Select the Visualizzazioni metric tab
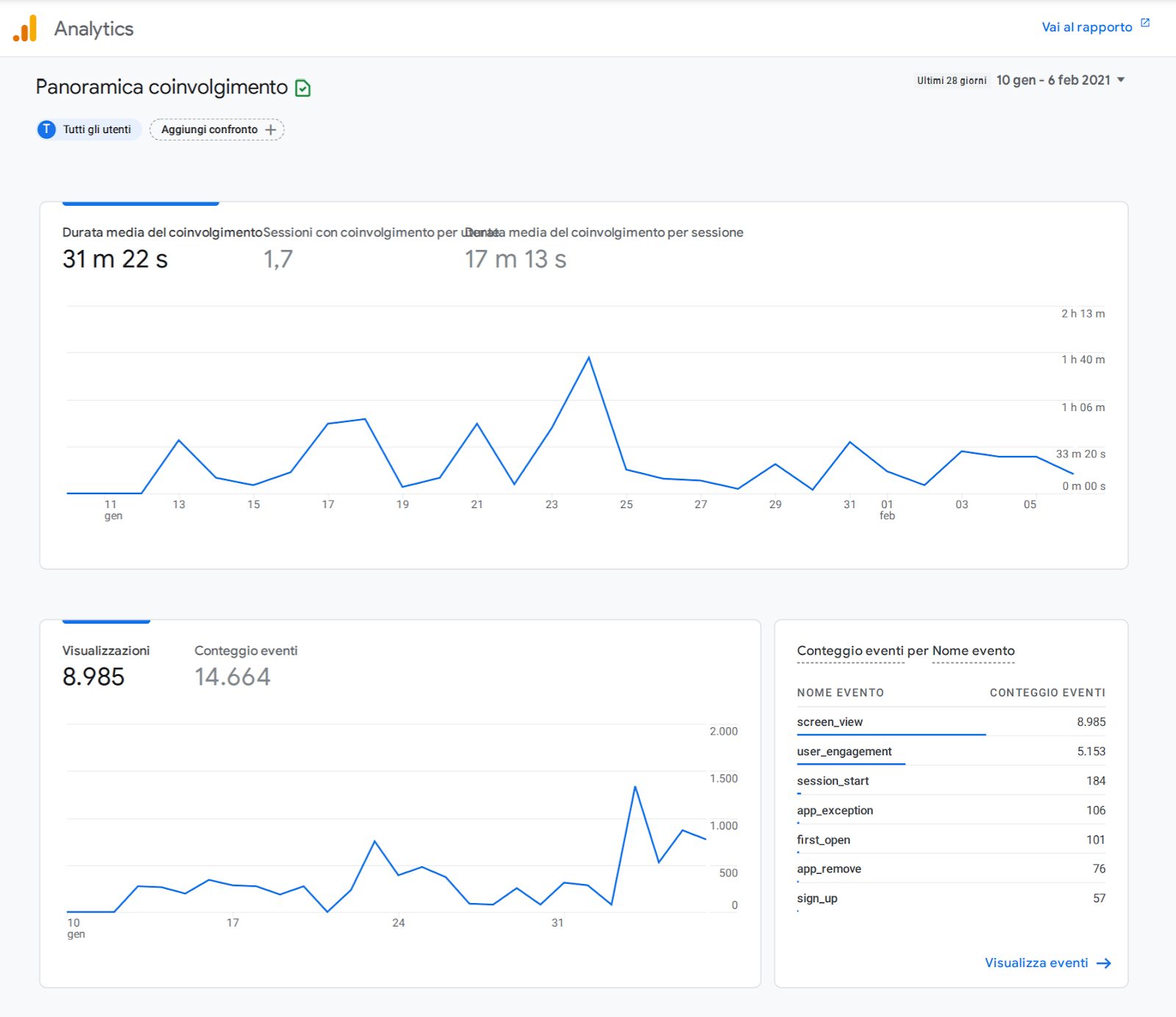Screen dimensions: 1176x1017 [x=106, y=665]
